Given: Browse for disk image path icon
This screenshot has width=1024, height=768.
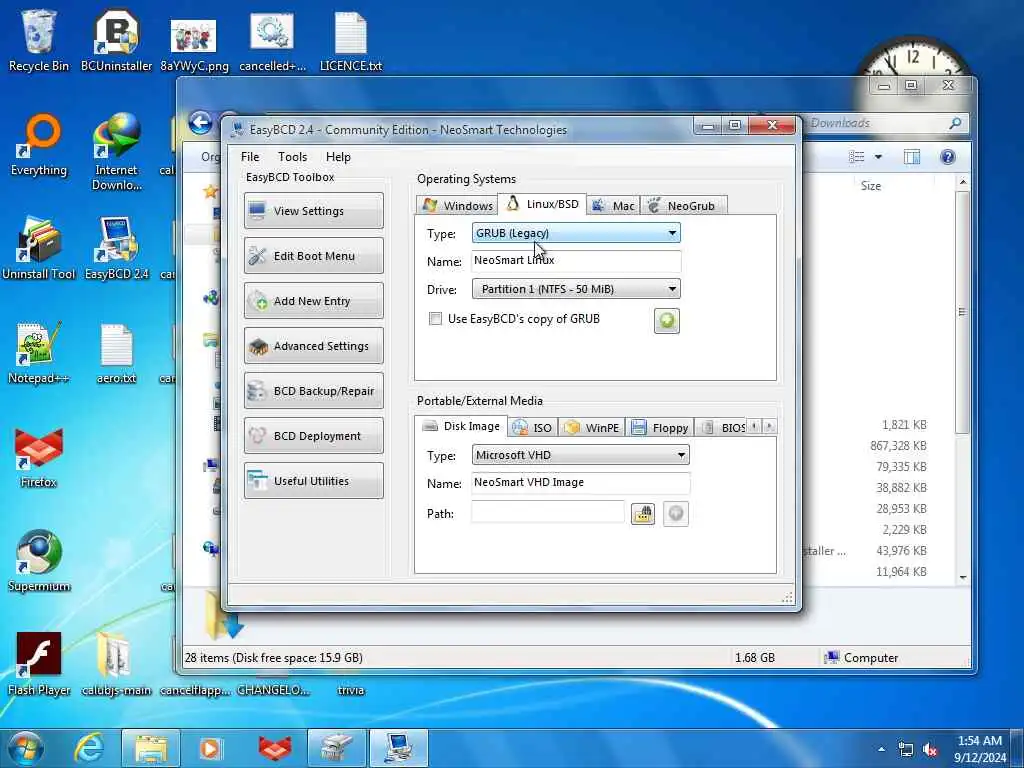Looking at the screenshot, I should click(643, 514).
